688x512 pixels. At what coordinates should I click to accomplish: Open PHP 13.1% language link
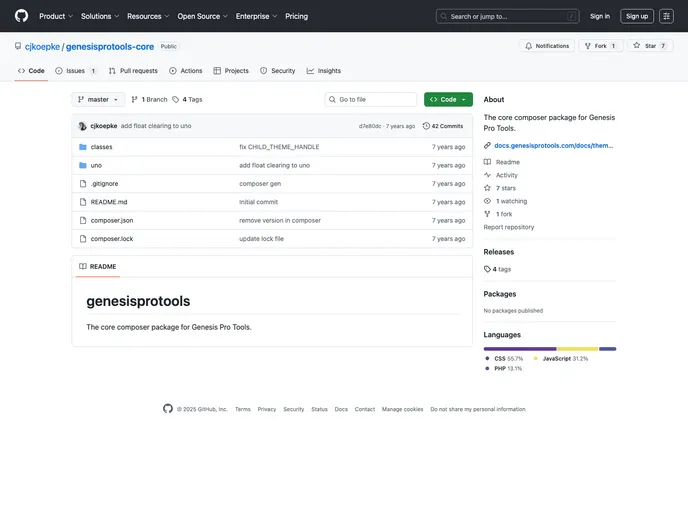point(504,369)
